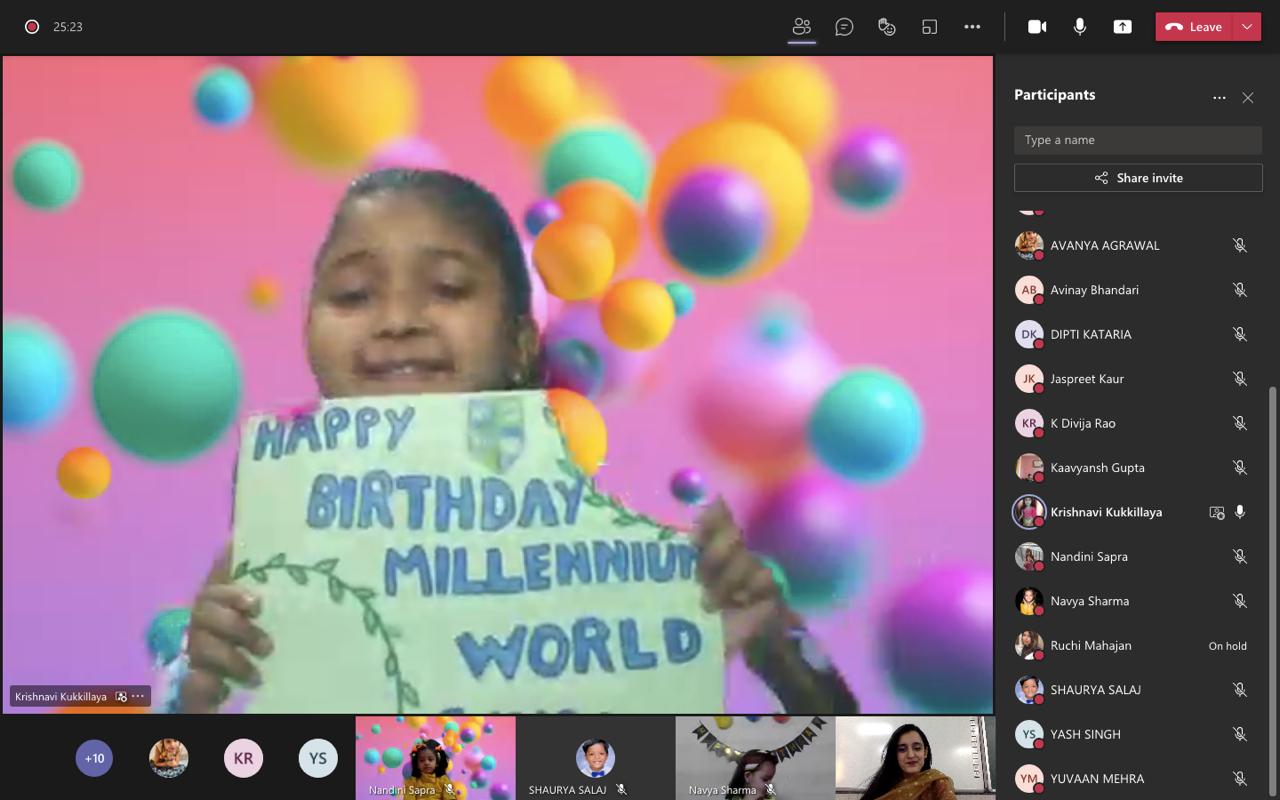Open More actions in meeting toolbar
The width and height of the screenshot is (1280, 800).
(x=972, y=27)
